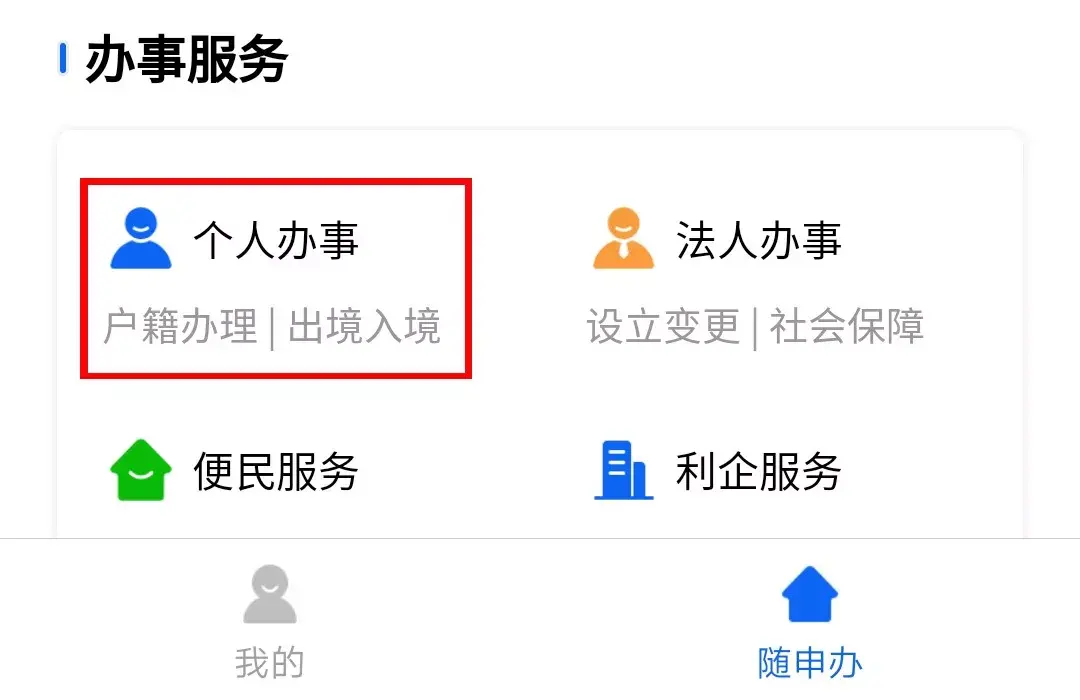Tap the blue house icon above 随申办
This screenshot has height=700, width=1080.
click(809, 594)
